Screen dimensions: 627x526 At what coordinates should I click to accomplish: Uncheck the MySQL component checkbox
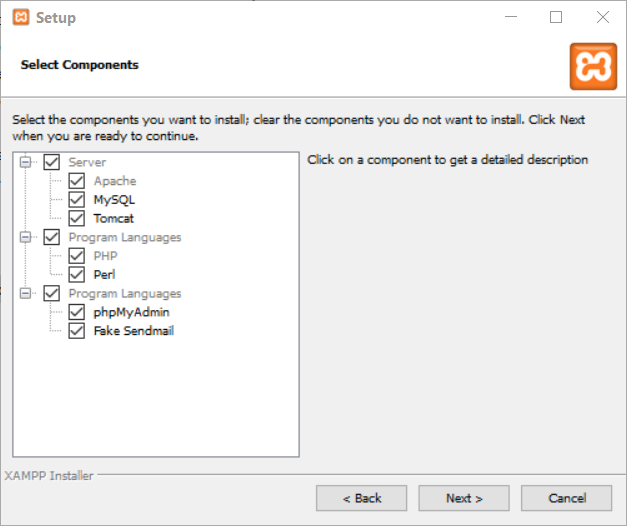click(76, 200)
